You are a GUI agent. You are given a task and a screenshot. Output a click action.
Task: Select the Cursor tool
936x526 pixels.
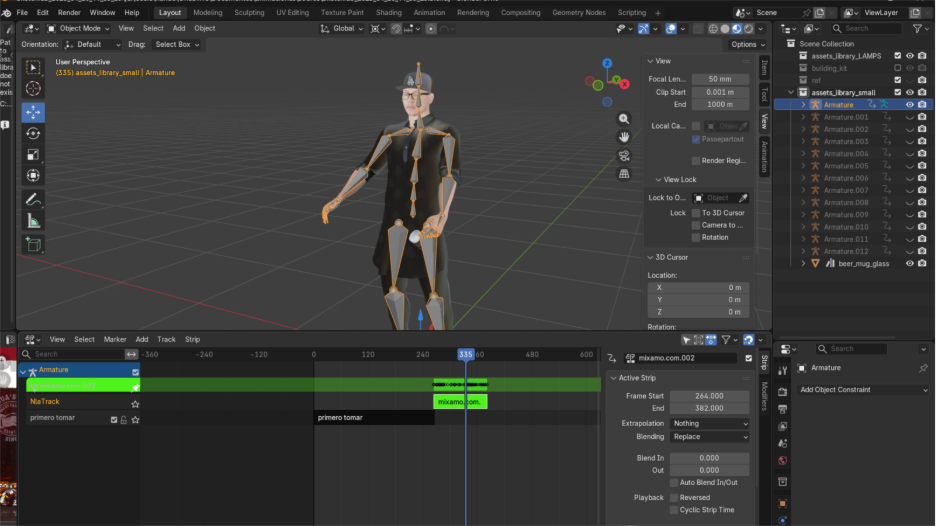coord(33,89)
